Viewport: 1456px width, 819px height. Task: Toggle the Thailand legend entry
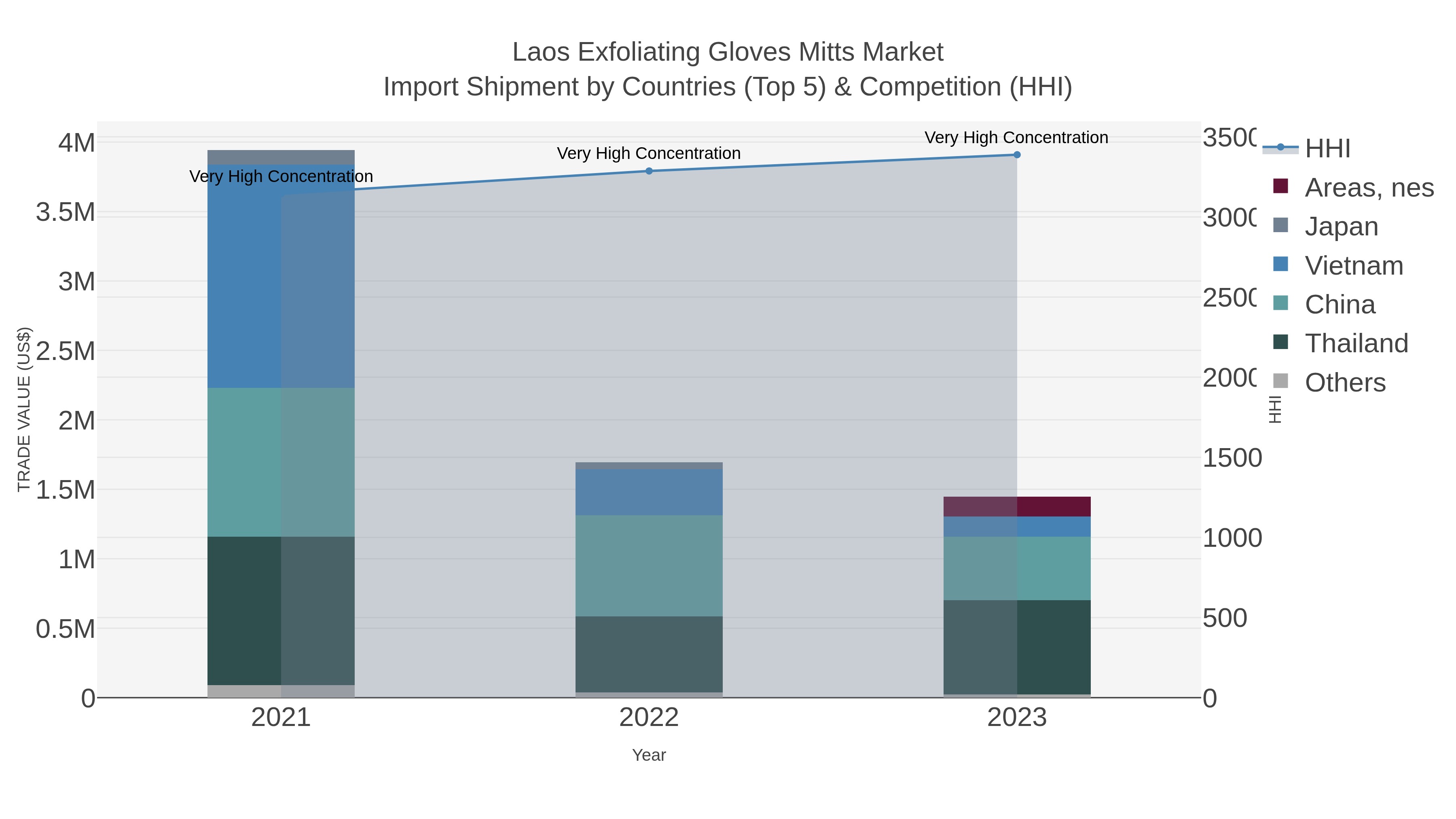(x=1341, y=343)
